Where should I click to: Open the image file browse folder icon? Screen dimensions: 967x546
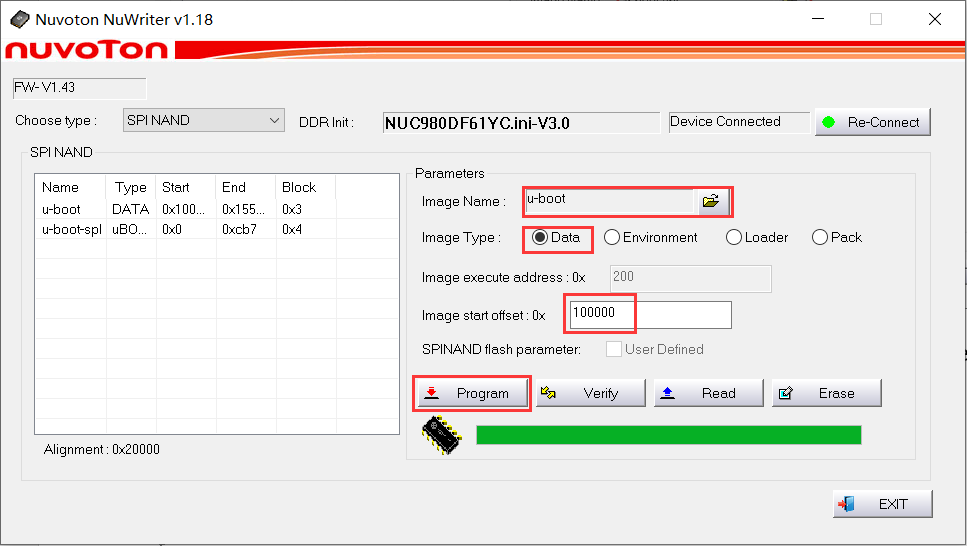pos(712,201)
